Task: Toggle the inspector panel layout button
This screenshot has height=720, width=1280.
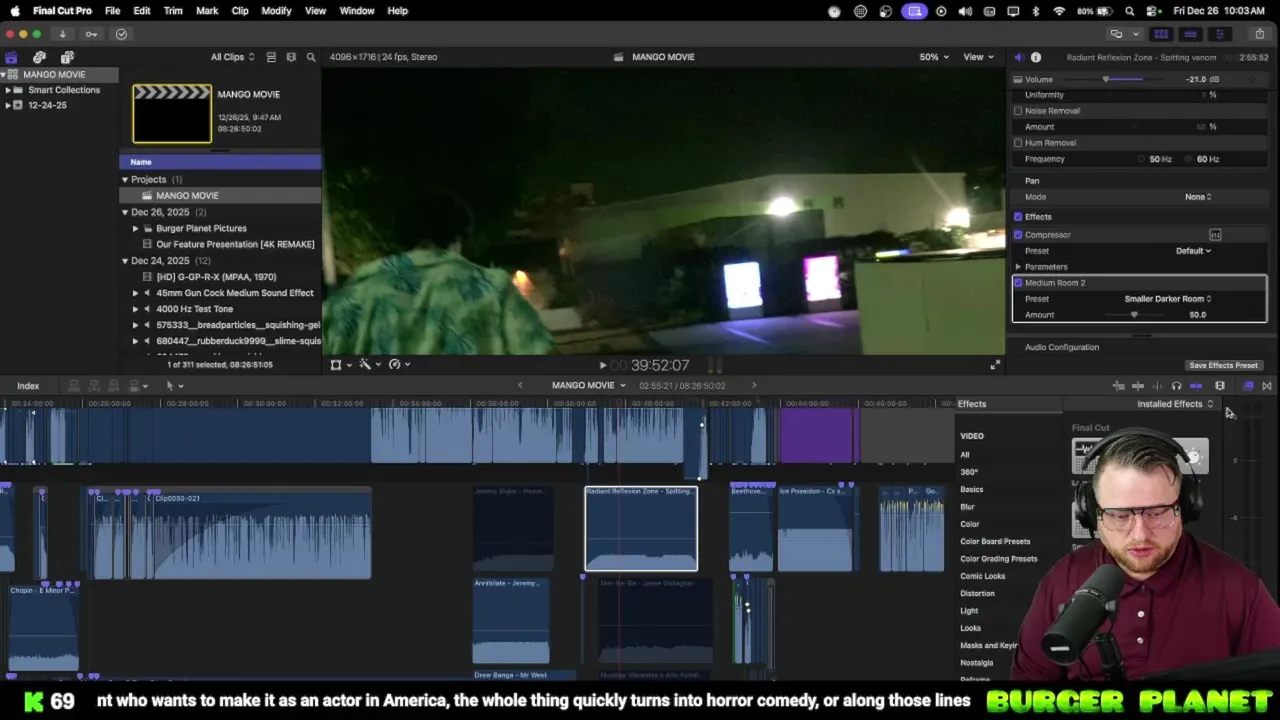Action: click(1219, 34)
